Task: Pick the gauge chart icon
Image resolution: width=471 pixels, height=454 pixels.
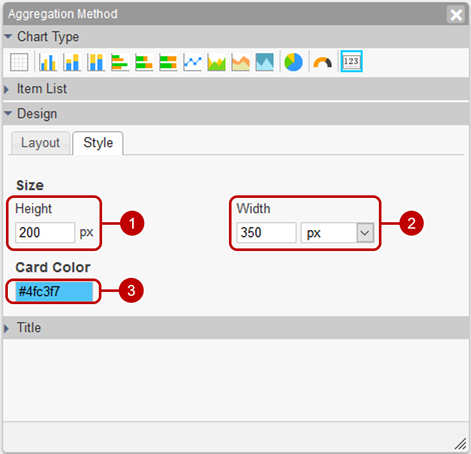Action: (322, 62)
